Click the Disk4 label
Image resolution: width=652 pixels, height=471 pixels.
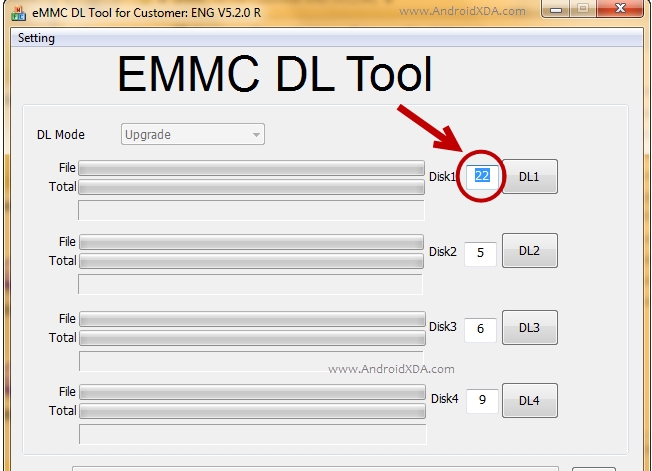pyautogui.click(x=445, y=399)
